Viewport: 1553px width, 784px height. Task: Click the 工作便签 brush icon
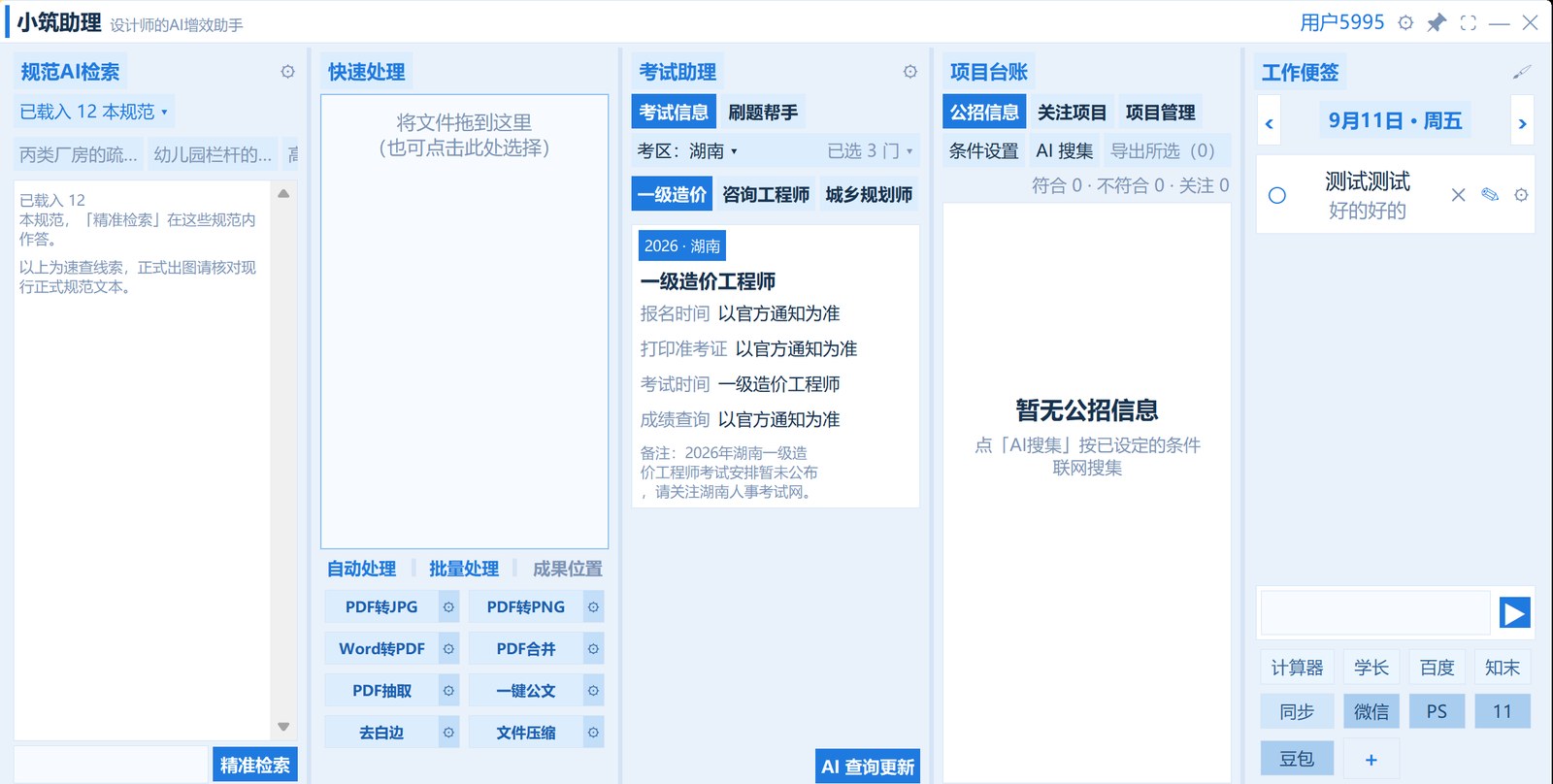coord(1521,72)
